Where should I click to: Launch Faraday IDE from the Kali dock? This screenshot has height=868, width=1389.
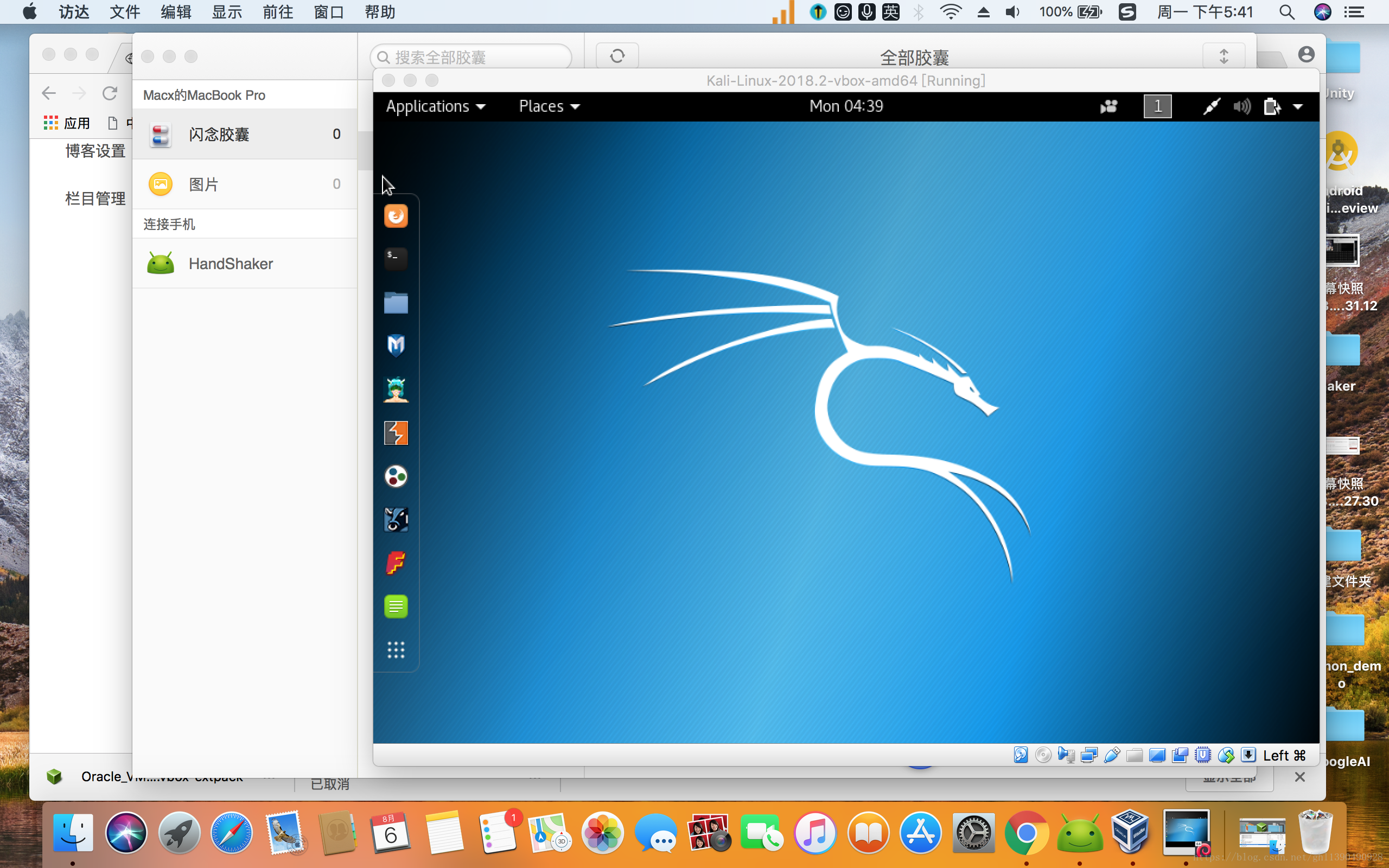[x=396, y=563]
